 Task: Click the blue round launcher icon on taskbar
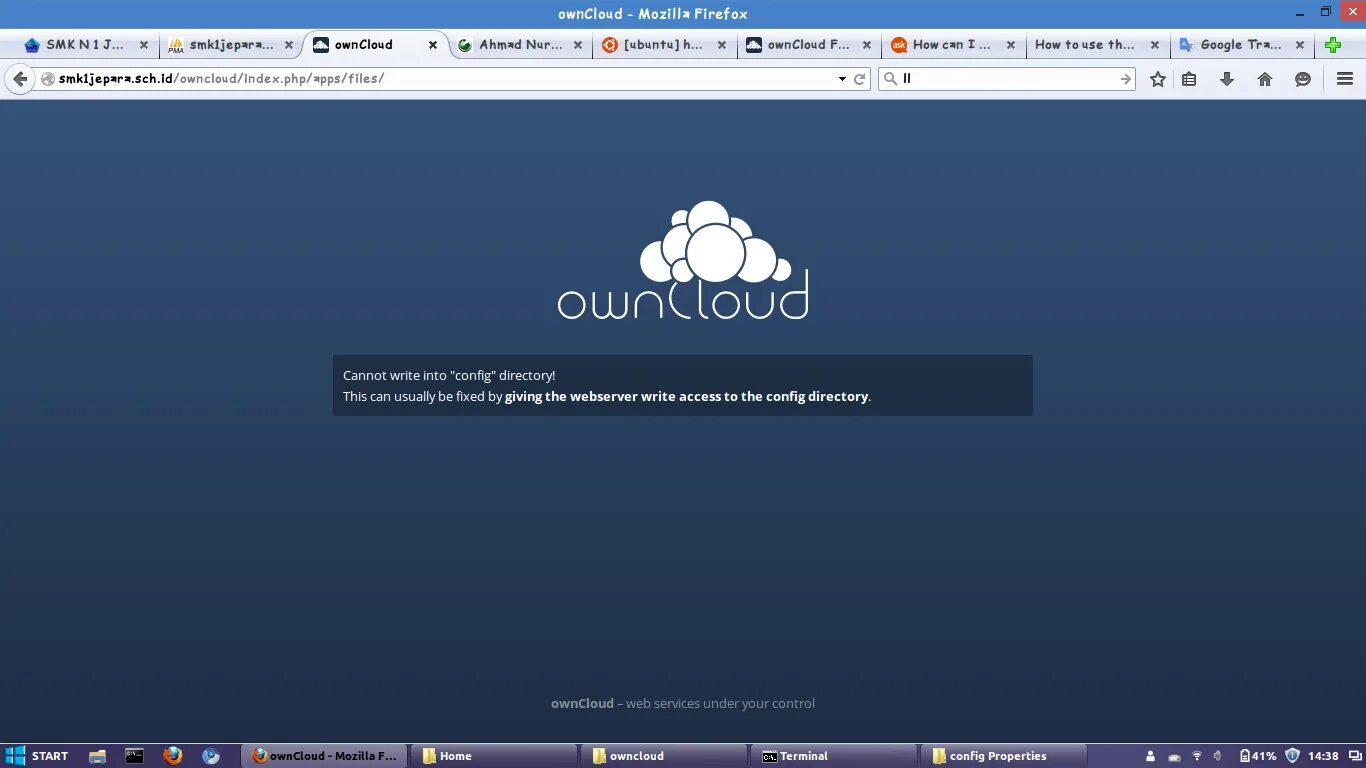[x=210, y=756]
